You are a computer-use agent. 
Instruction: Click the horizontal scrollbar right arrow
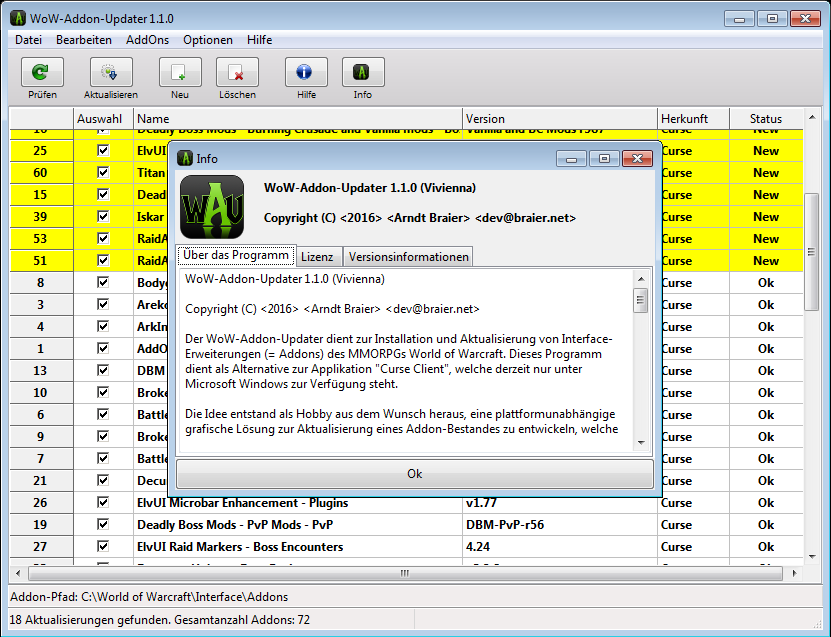pos(794,573)
